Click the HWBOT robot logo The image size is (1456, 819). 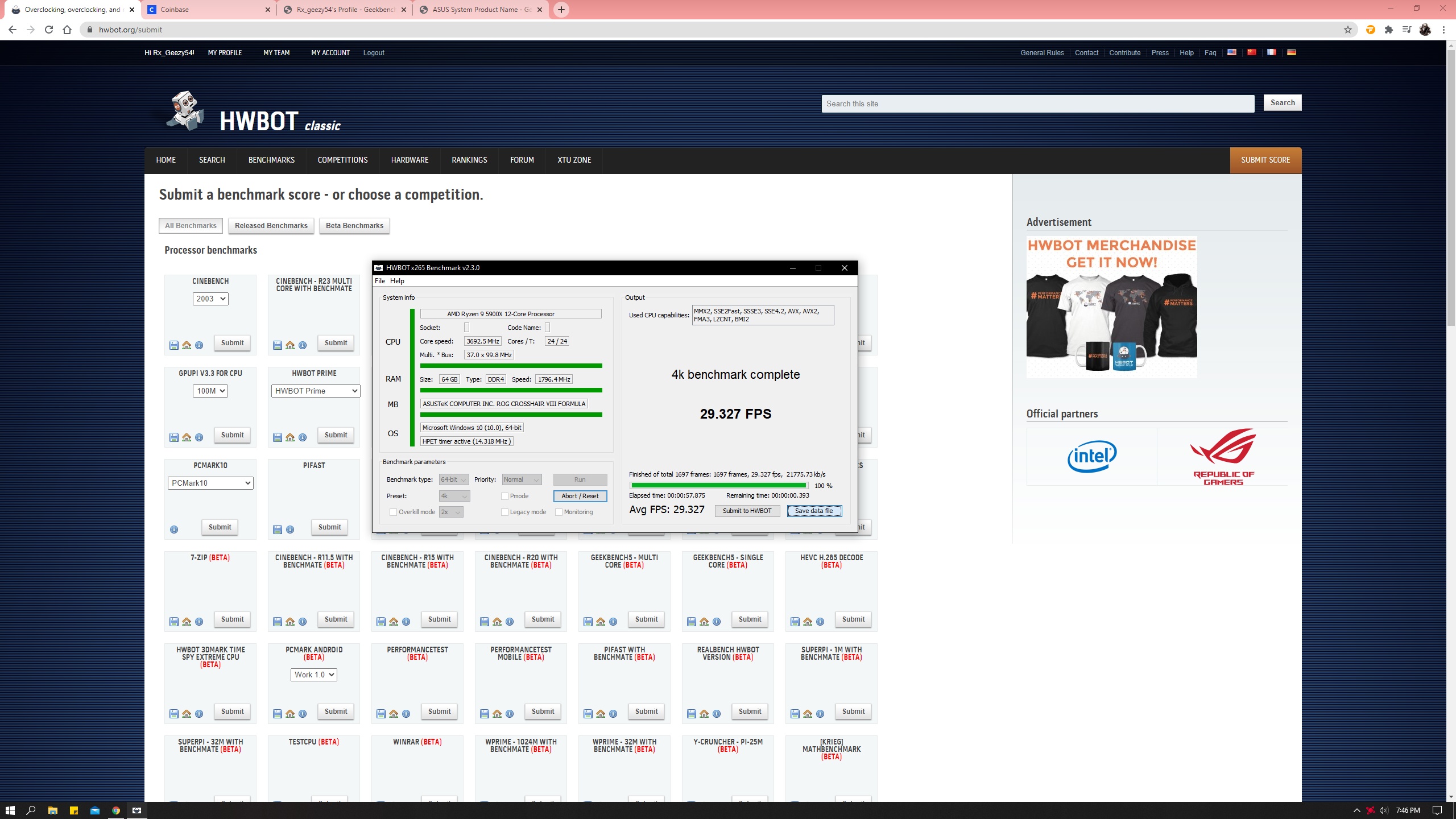coord(185,111)
